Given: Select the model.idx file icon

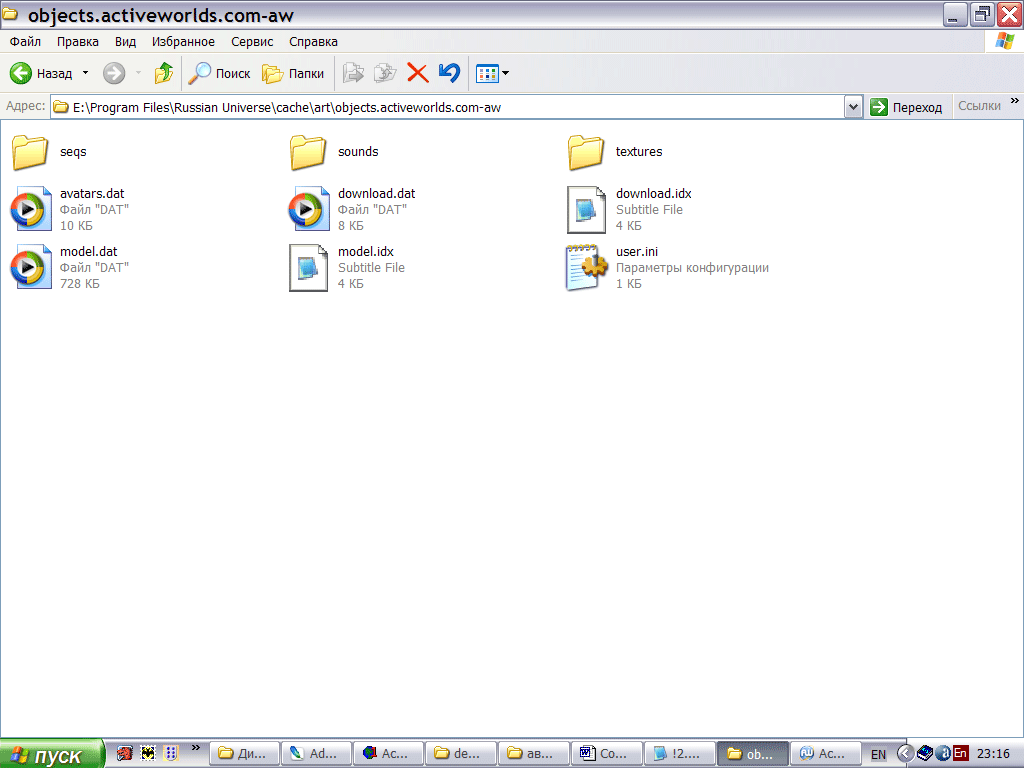Looking at the screenshot, I should (x=308, y=267).
